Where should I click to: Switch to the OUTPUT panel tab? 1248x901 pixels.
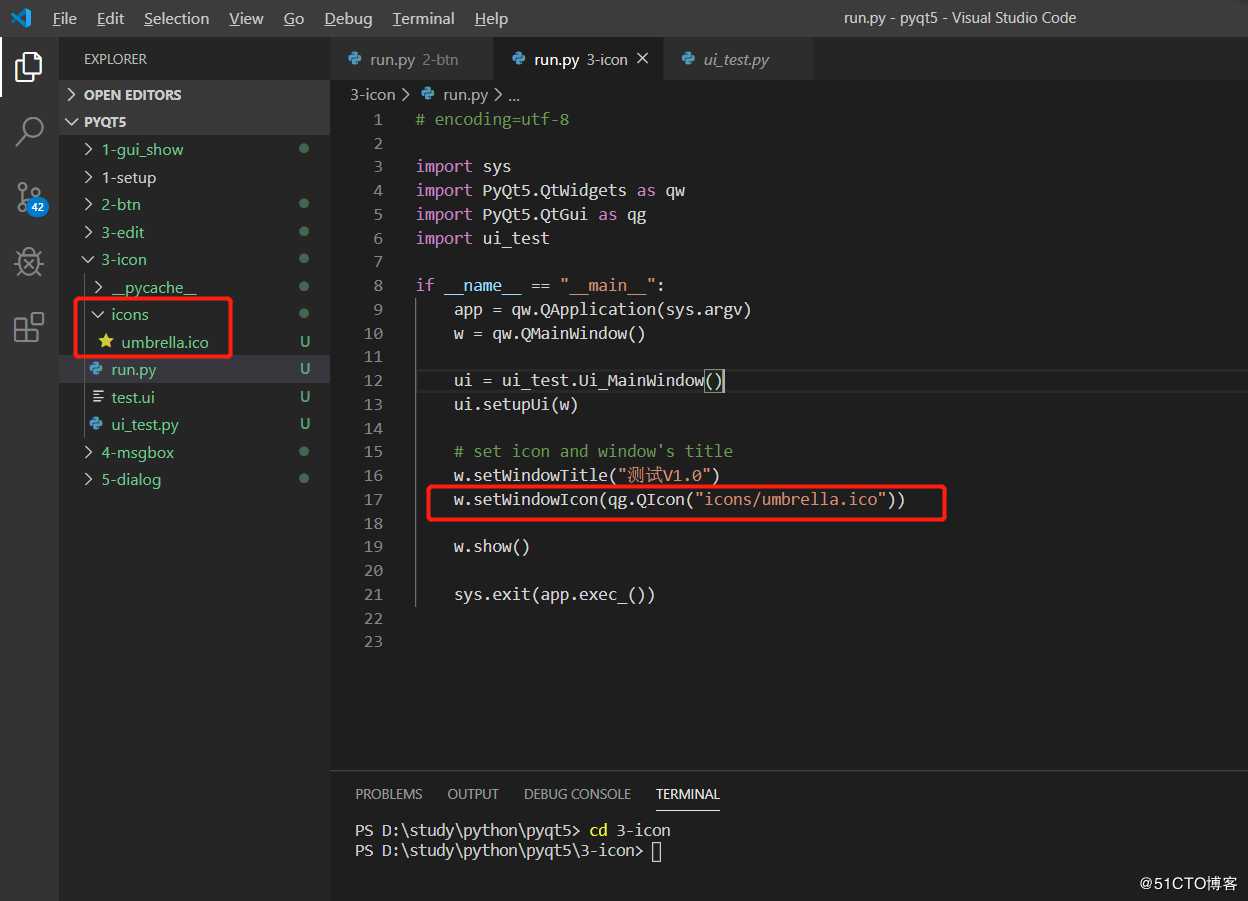(473, 794)
